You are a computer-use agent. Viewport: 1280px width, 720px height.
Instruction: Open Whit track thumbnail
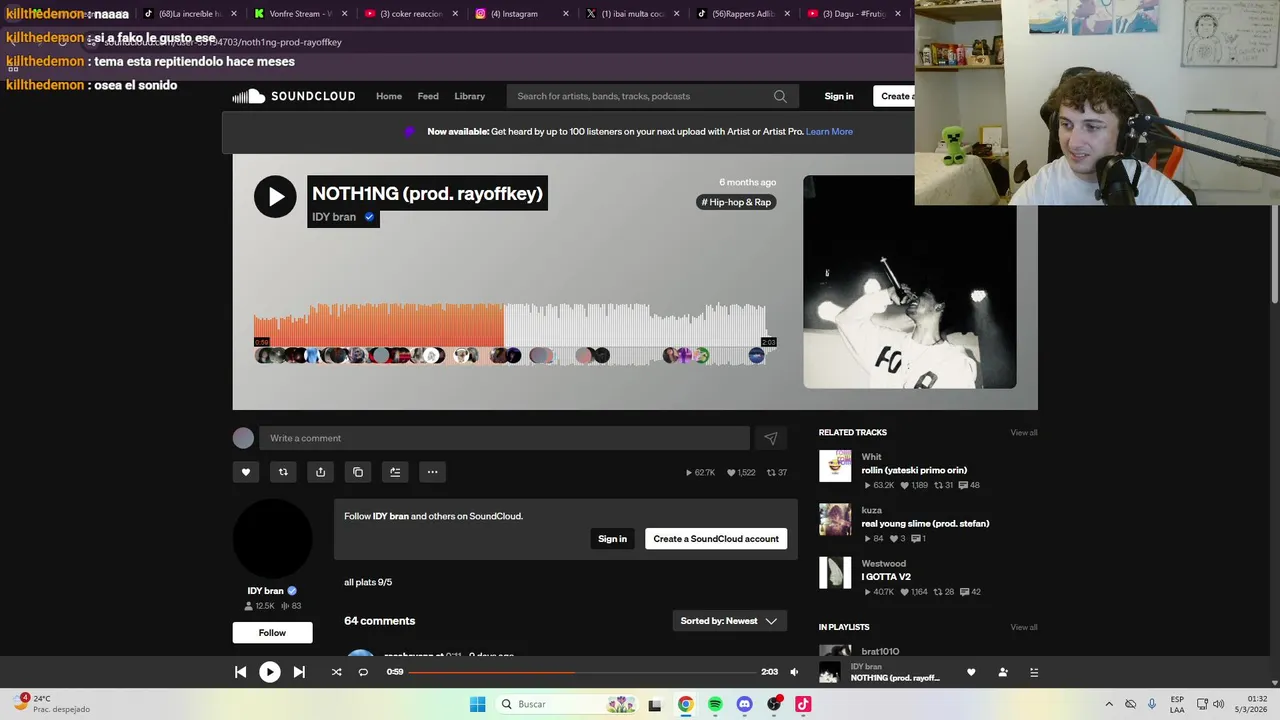tap(835, 466)
